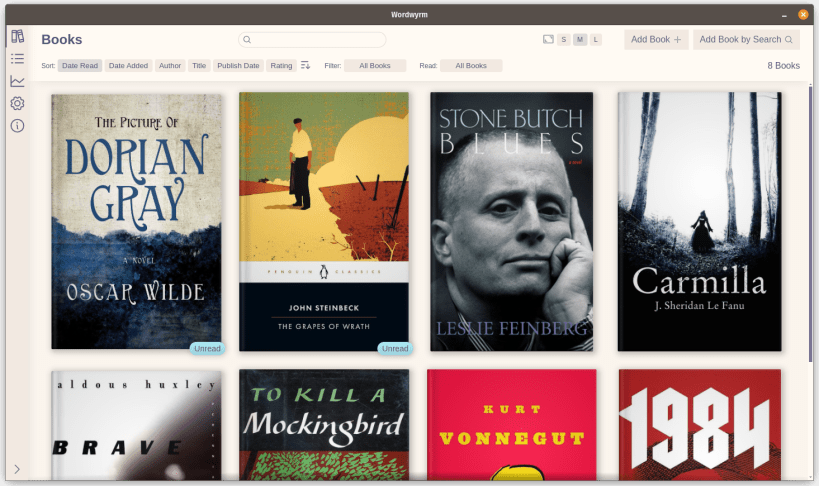Select small cover size S

coord(564,39)
